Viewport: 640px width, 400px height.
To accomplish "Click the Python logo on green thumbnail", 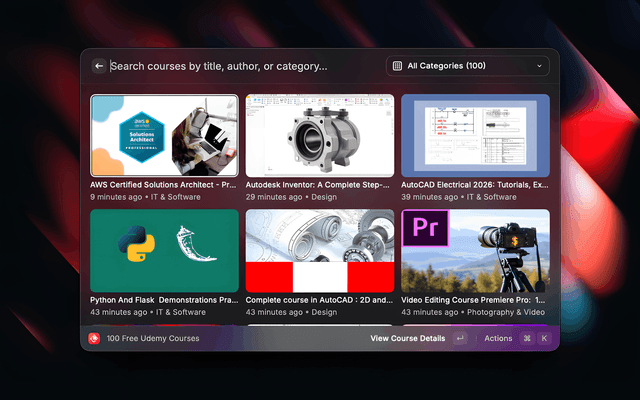I will pos(135,245).
